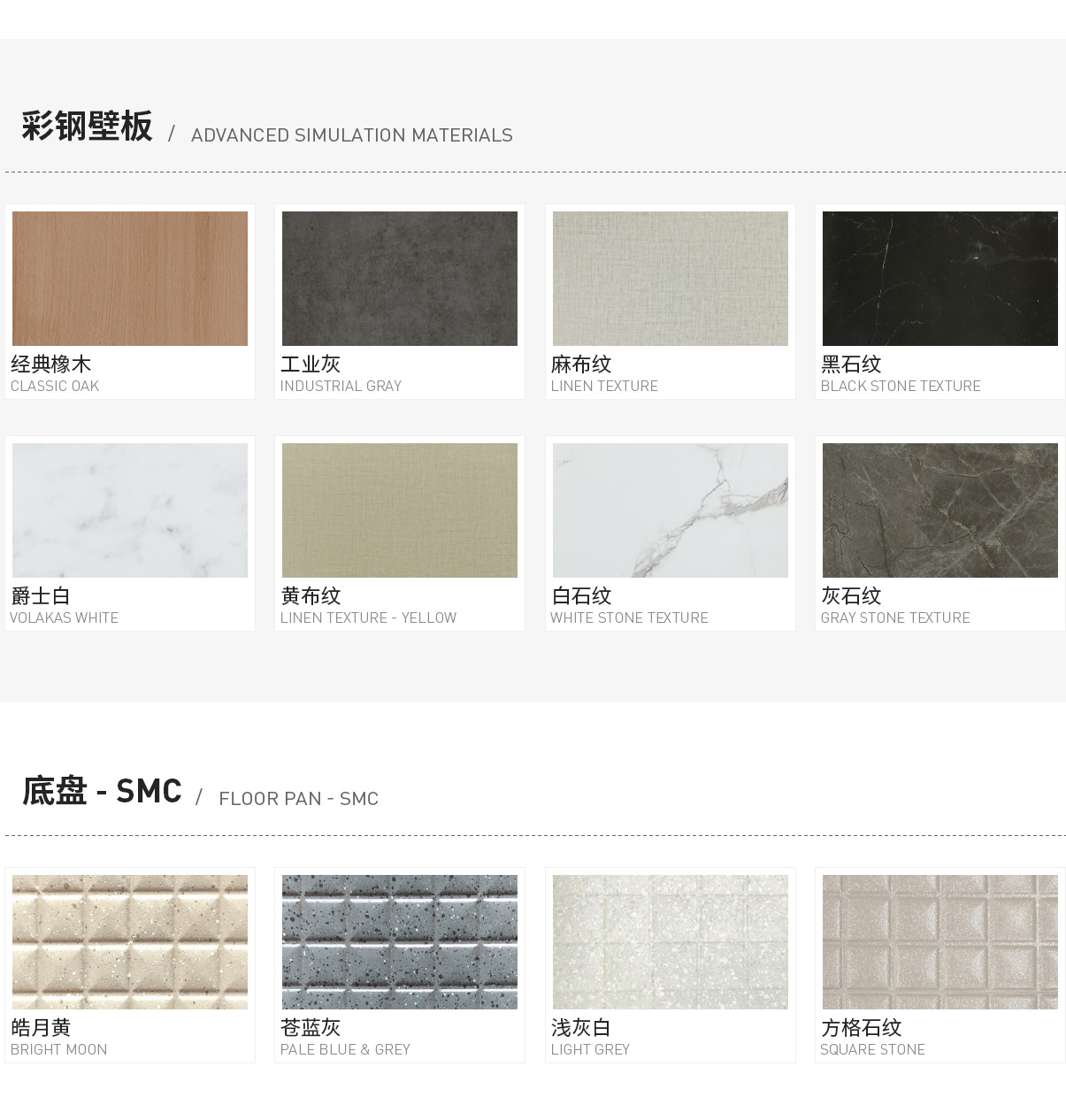Open the Pale Blue & Grey thumbnail
Viewport: 1066px width, 1120px height.
click(400, 942)
